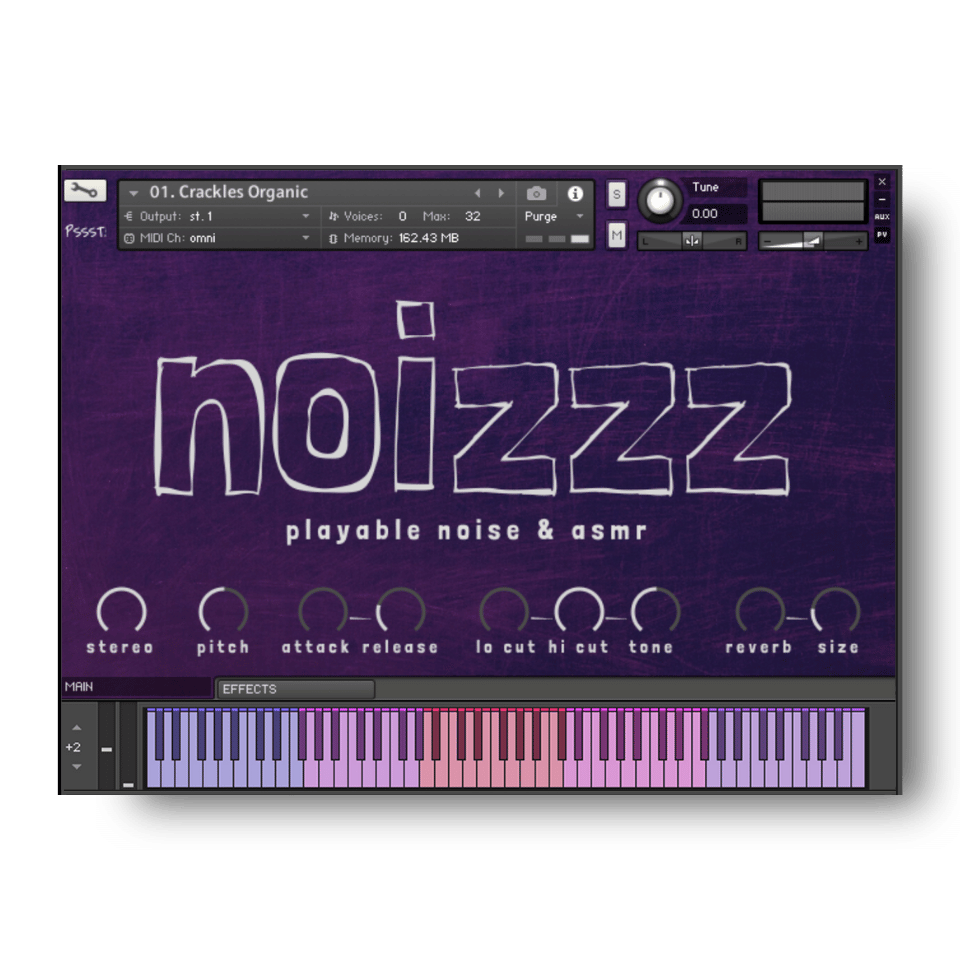Click Max voices value 32
This screenshot has height=960, width=960.
pos(472,216)
